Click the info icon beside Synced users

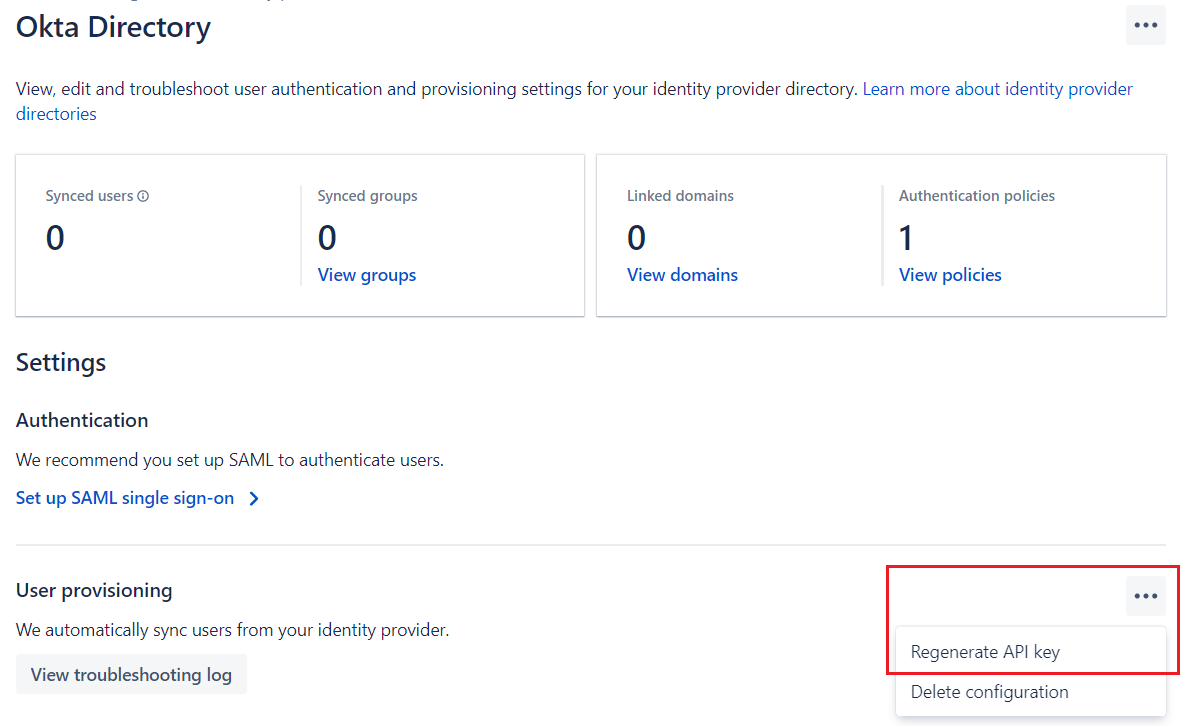[x=143, y=197]
